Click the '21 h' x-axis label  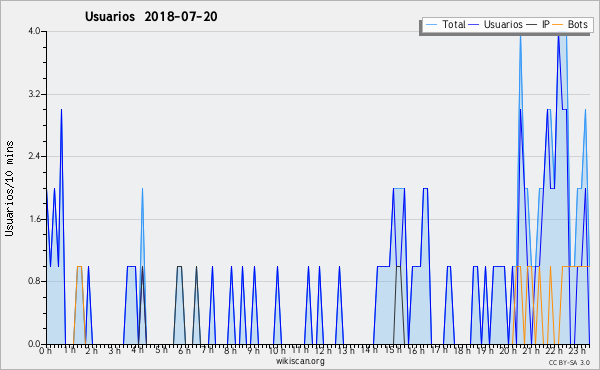532,351
